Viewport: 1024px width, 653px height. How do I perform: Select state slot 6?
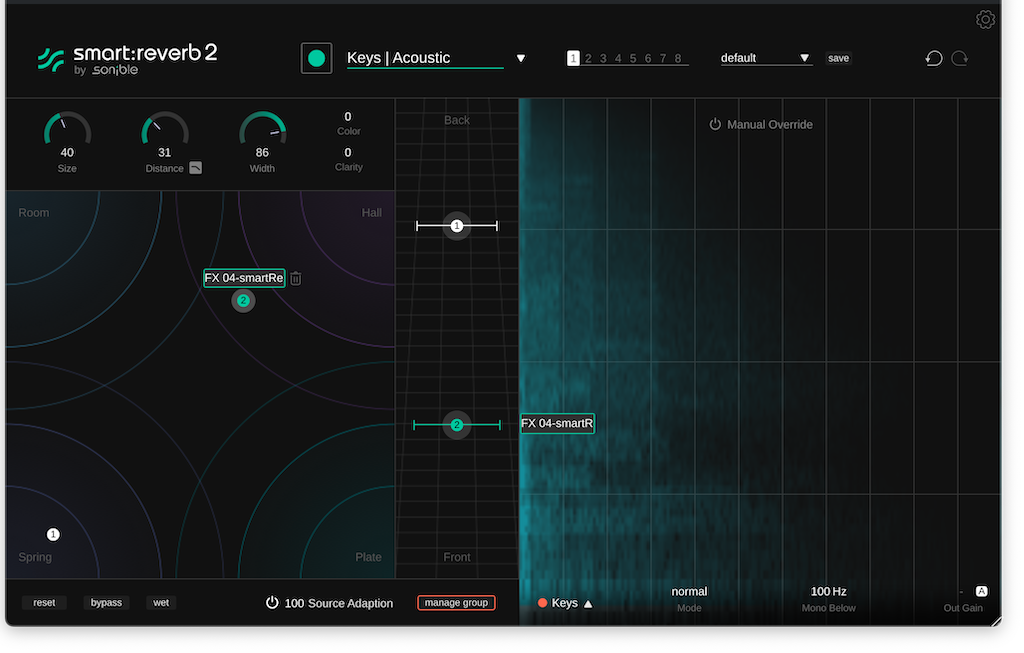648,58
